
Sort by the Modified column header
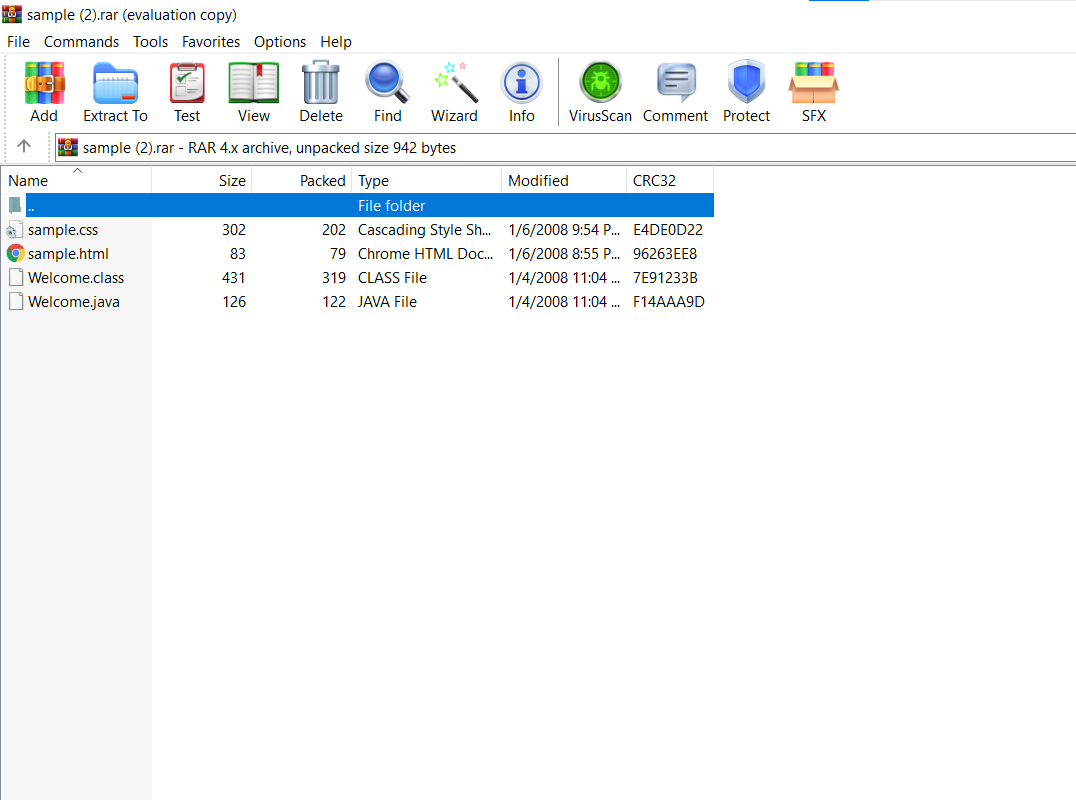pyautogui.click(x=538, y=181)
